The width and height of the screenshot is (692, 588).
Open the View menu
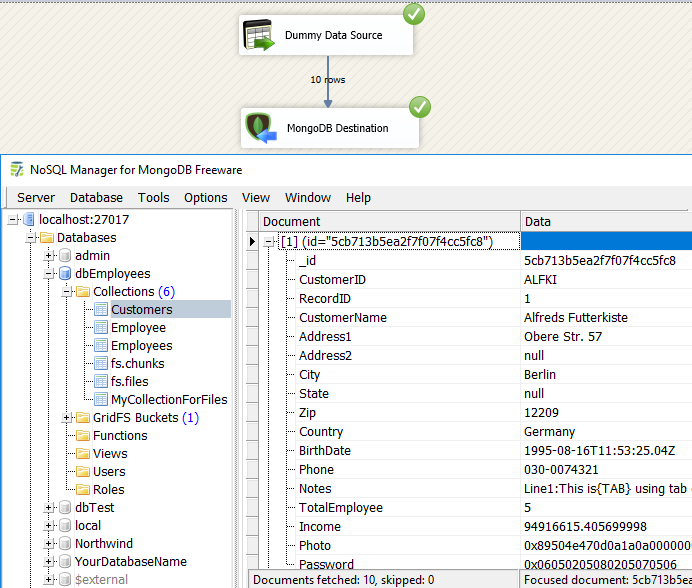pos(256,197)
